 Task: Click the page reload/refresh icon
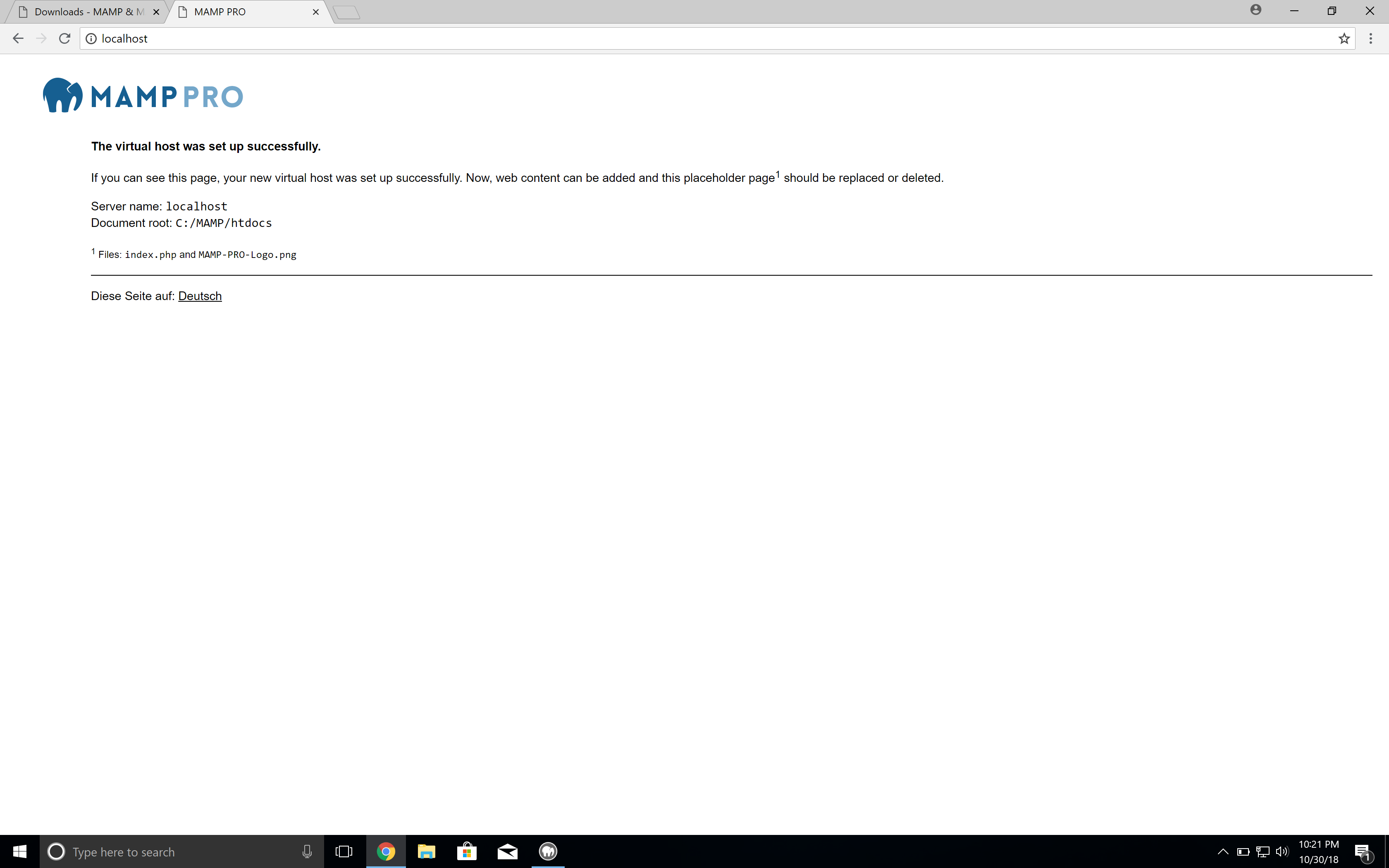tap(64, 38)
